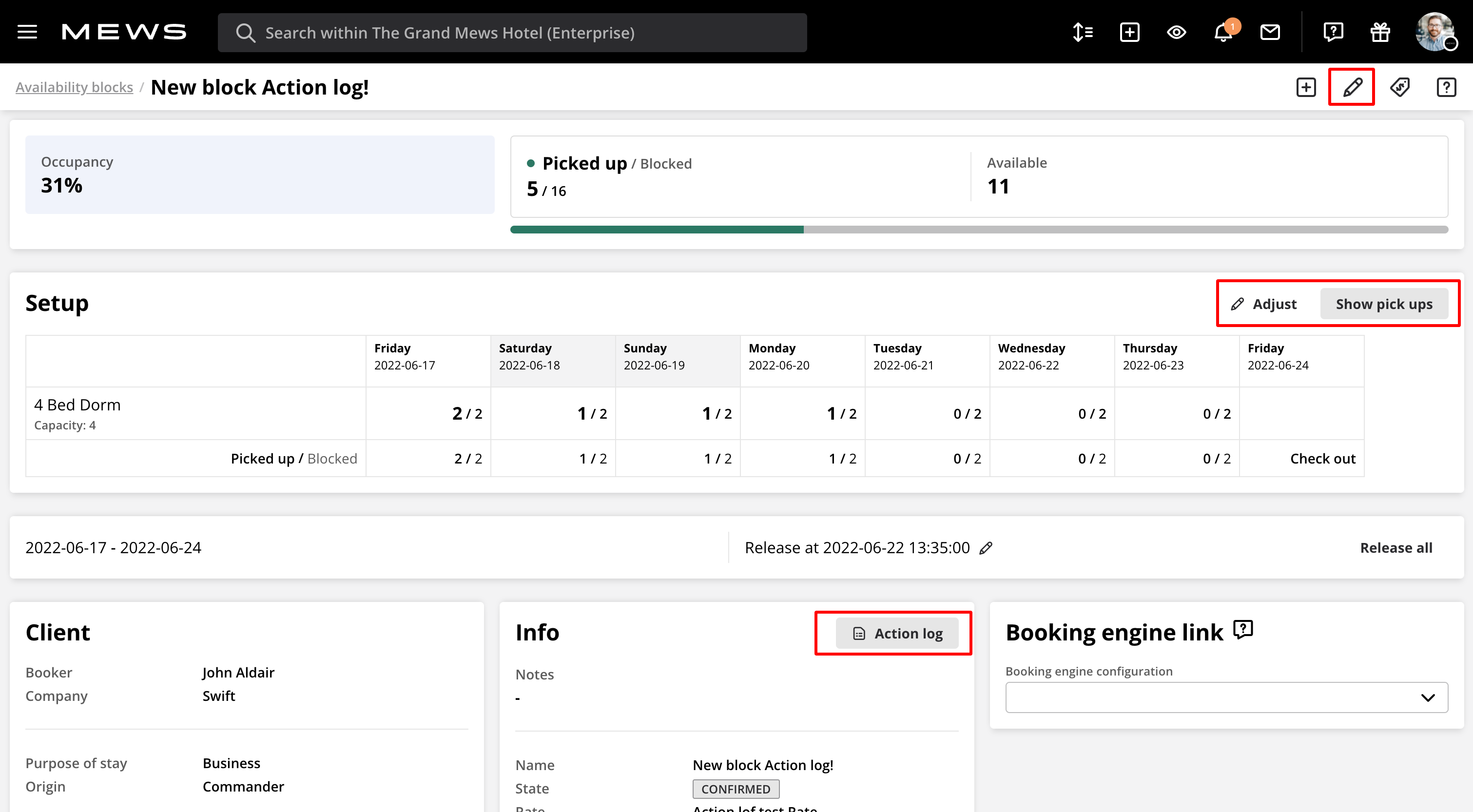Viewport: 1473px width, 812px height.
Task: Edit the block using the pencil icon
Action: [1351, 87]
